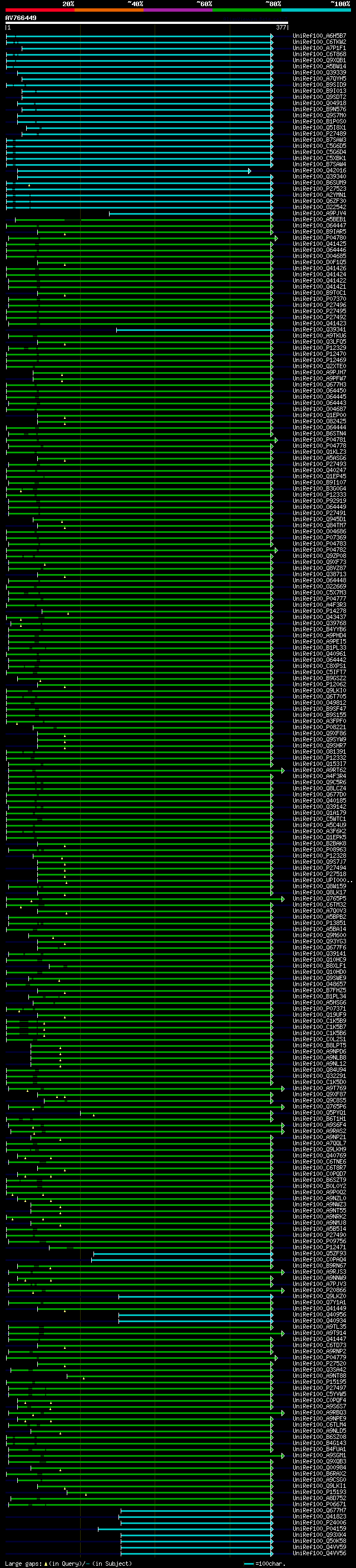The height and width of the screenshot is (1568, 356).
Task: Select the truncated UniRef100_UPI000.. label
Action: tap(323, 880)
